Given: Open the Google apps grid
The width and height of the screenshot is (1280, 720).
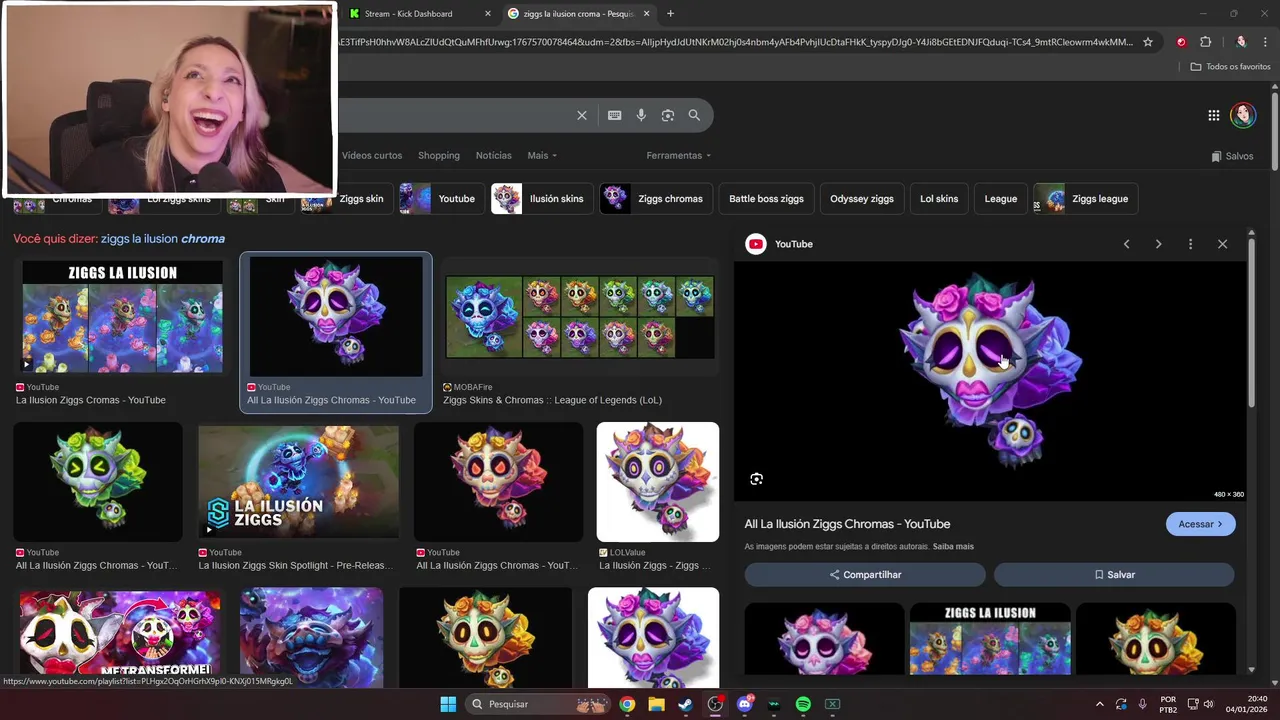Looking at the screenshot, I should click(x=1213, y=115).
